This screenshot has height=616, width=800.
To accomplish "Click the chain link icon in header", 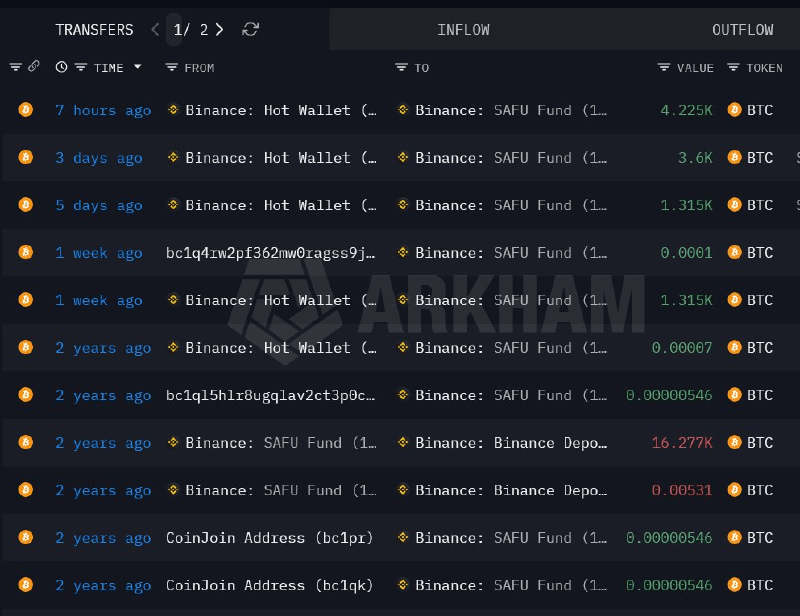I will [x=34, y=66].
